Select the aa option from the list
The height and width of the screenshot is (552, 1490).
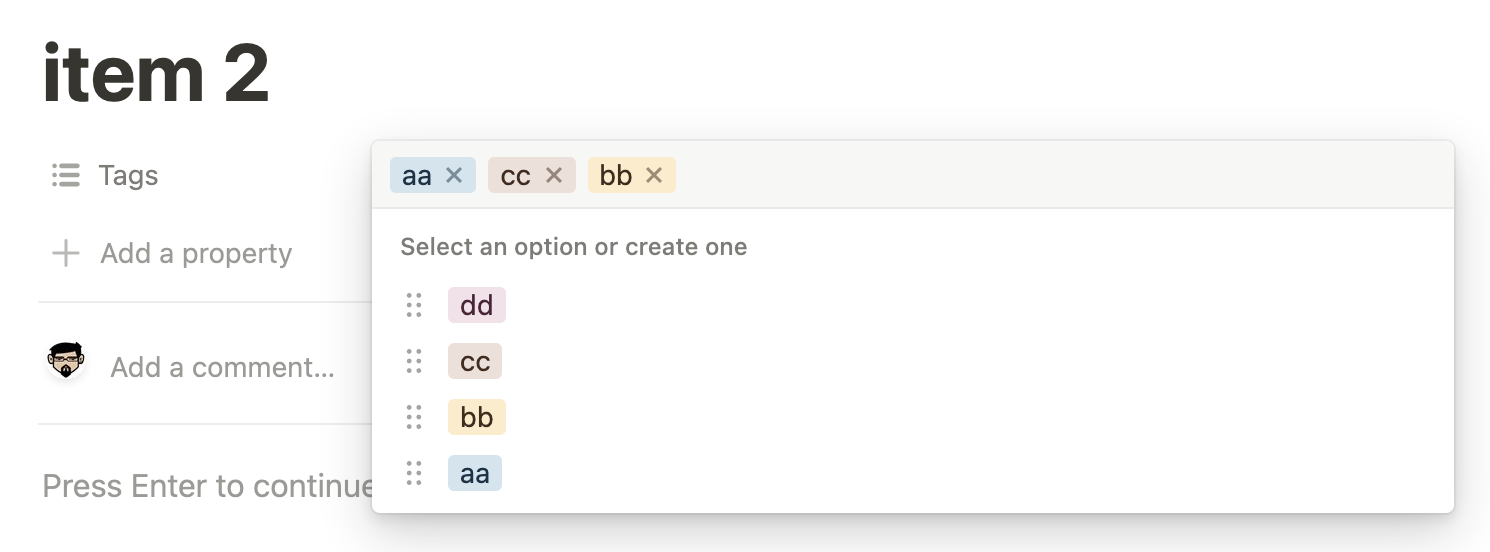[x=475, y=473]
